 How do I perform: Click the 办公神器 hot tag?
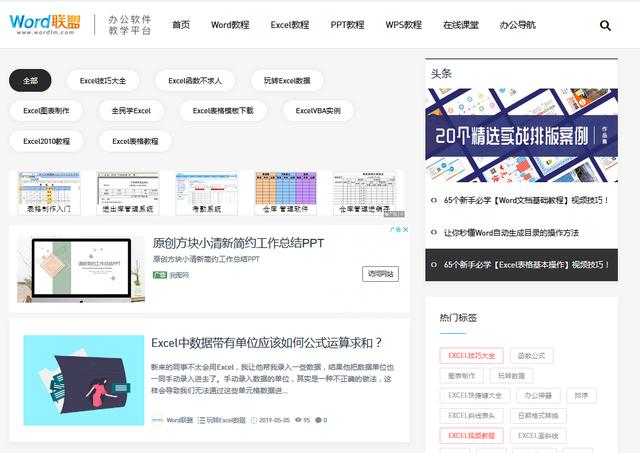538,395
